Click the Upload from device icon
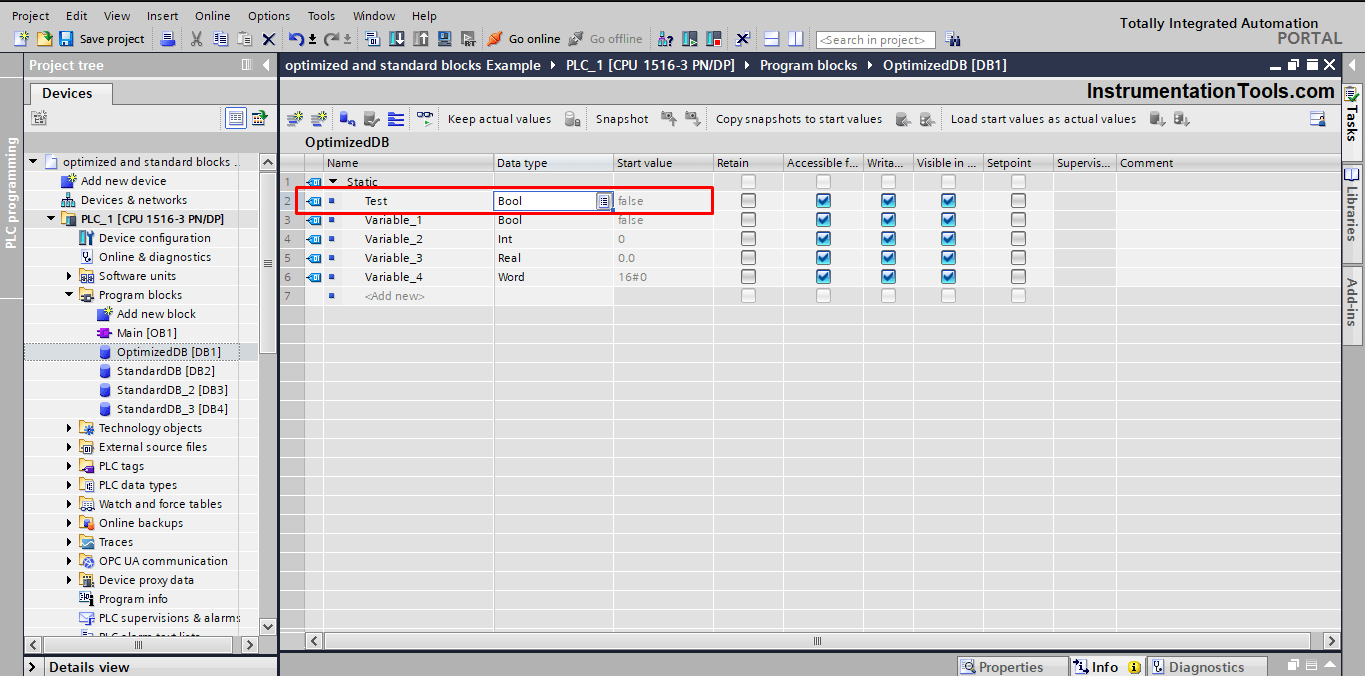The width and height of the screenshot is (1365, 676). (421, 39)
